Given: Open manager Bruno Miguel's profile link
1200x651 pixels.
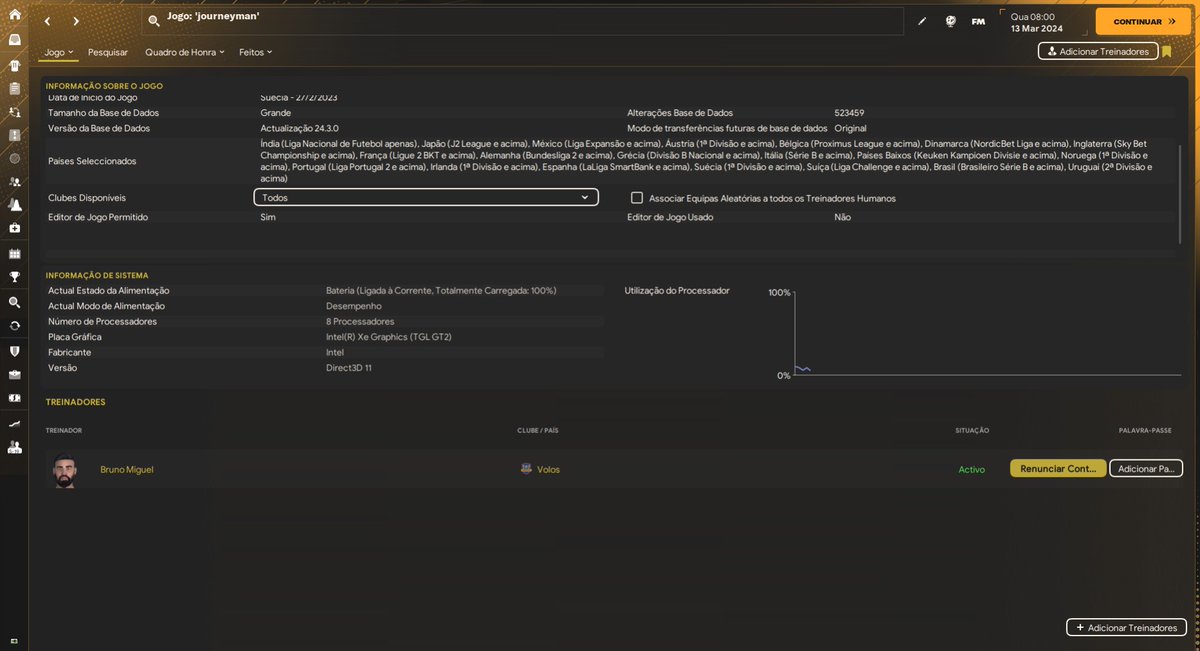Looking at the screenshot, I should (127, 469).
